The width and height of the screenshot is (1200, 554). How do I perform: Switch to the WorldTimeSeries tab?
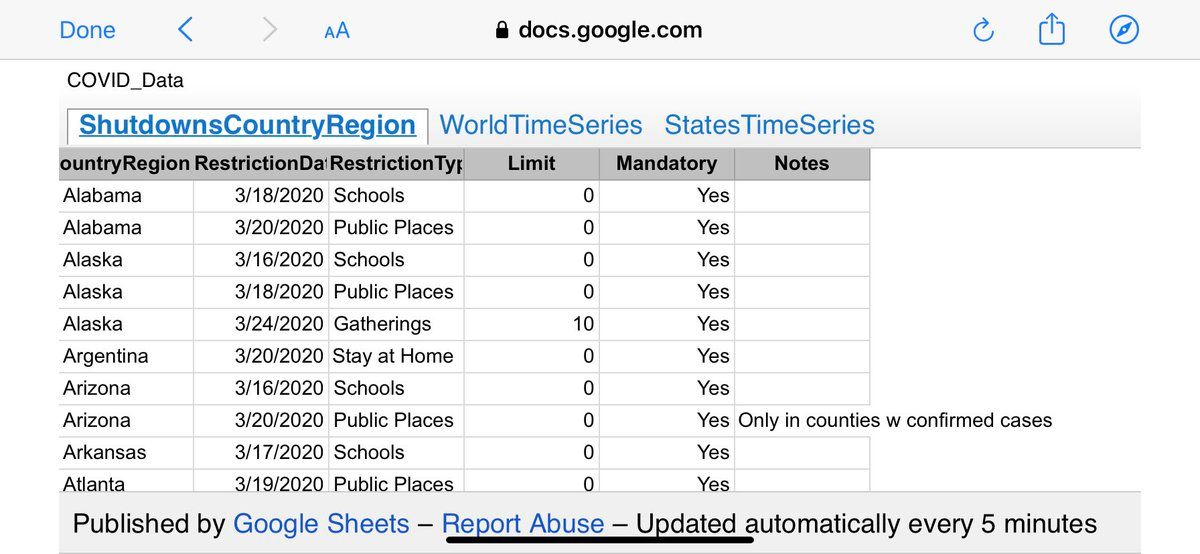point(541,125)
